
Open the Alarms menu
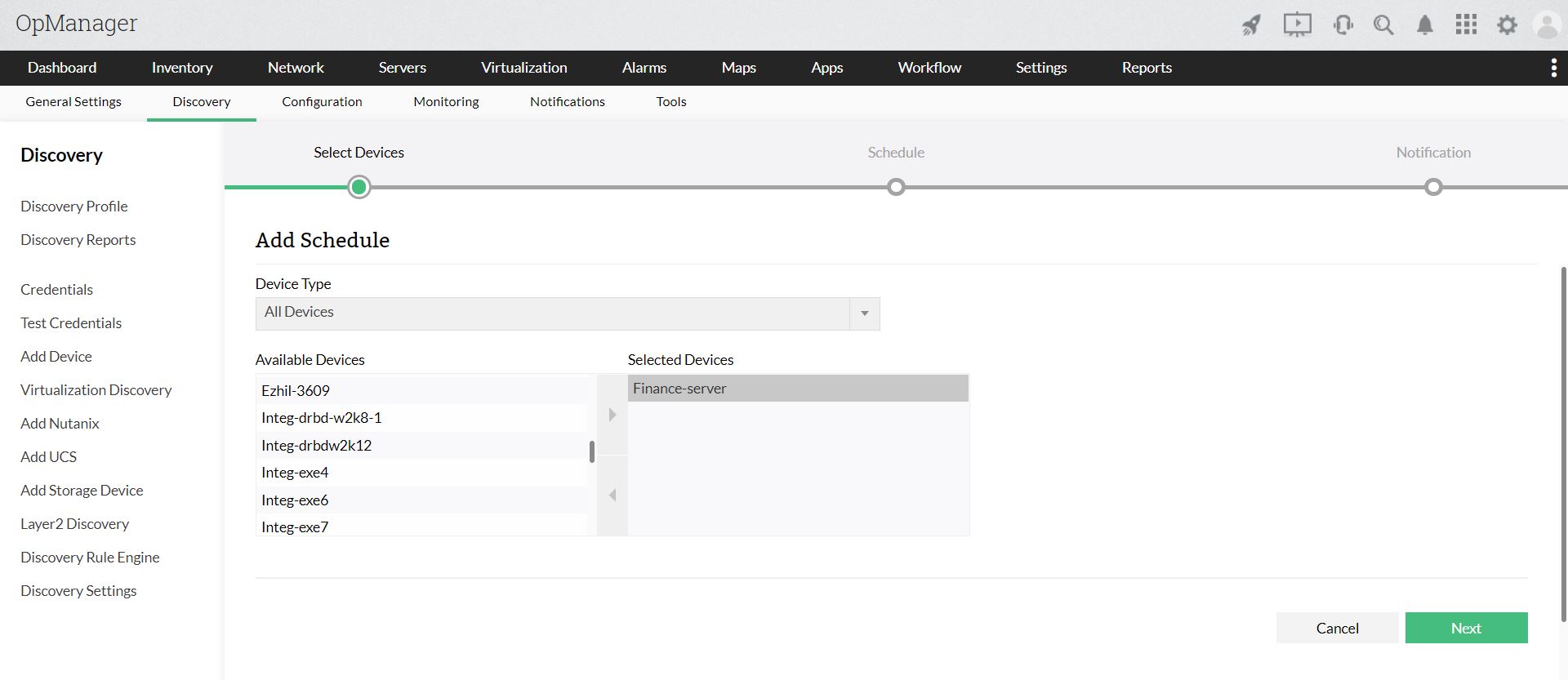[x=644, y=68]
